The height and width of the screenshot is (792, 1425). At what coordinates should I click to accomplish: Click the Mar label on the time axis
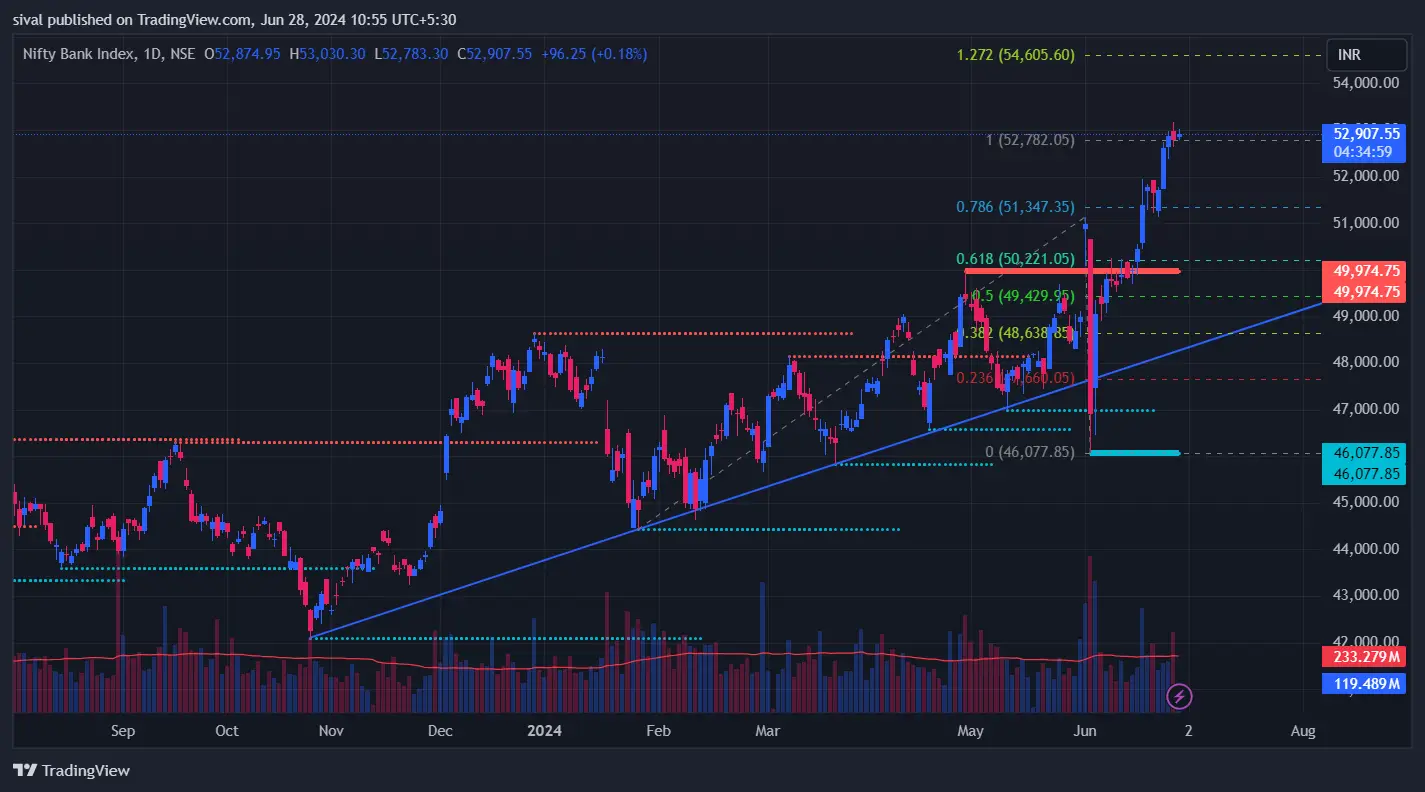click(x=767, y=731)
